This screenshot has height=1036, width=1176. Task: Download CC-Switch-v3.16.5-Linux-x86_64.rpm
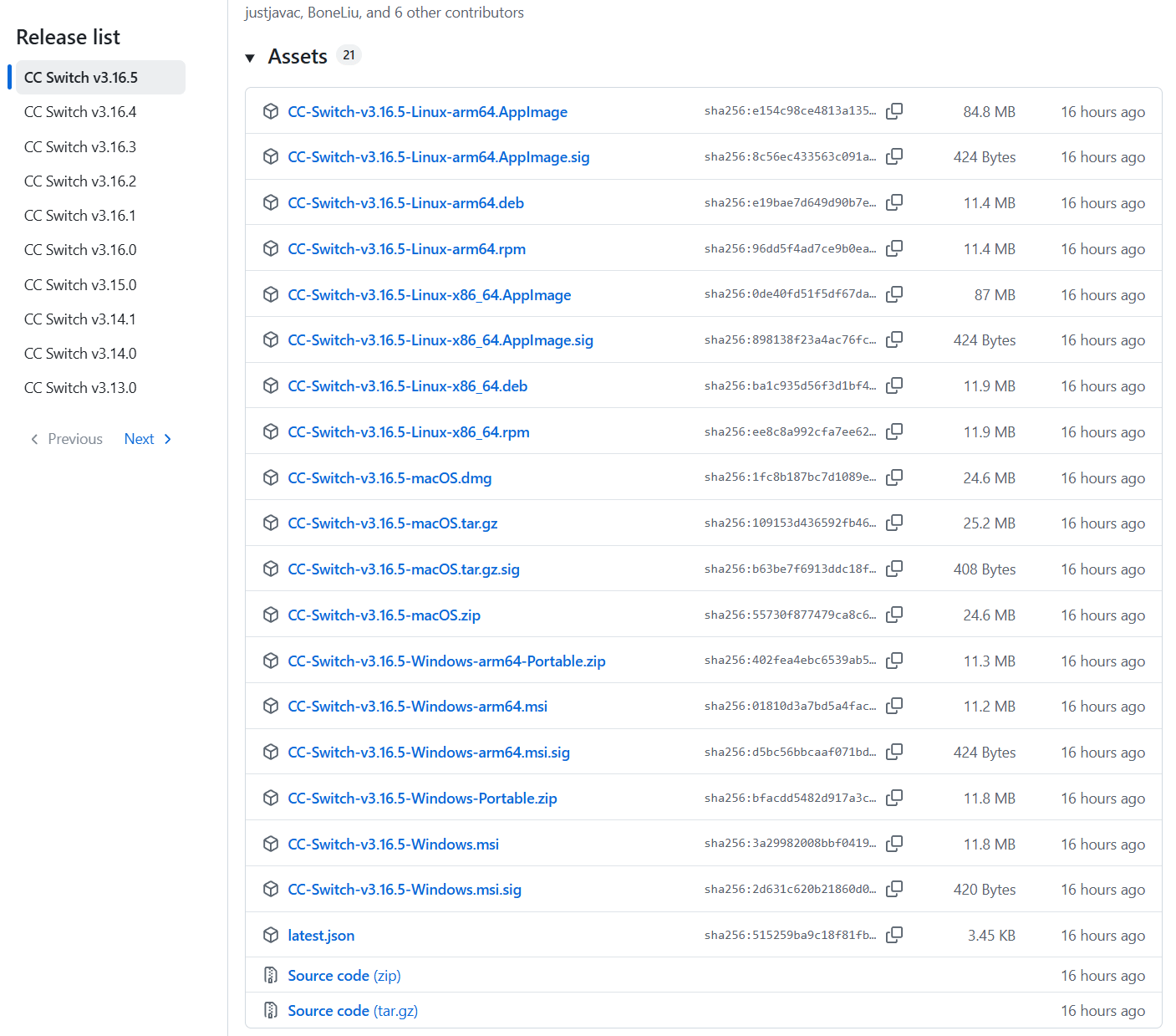point(409,432)
